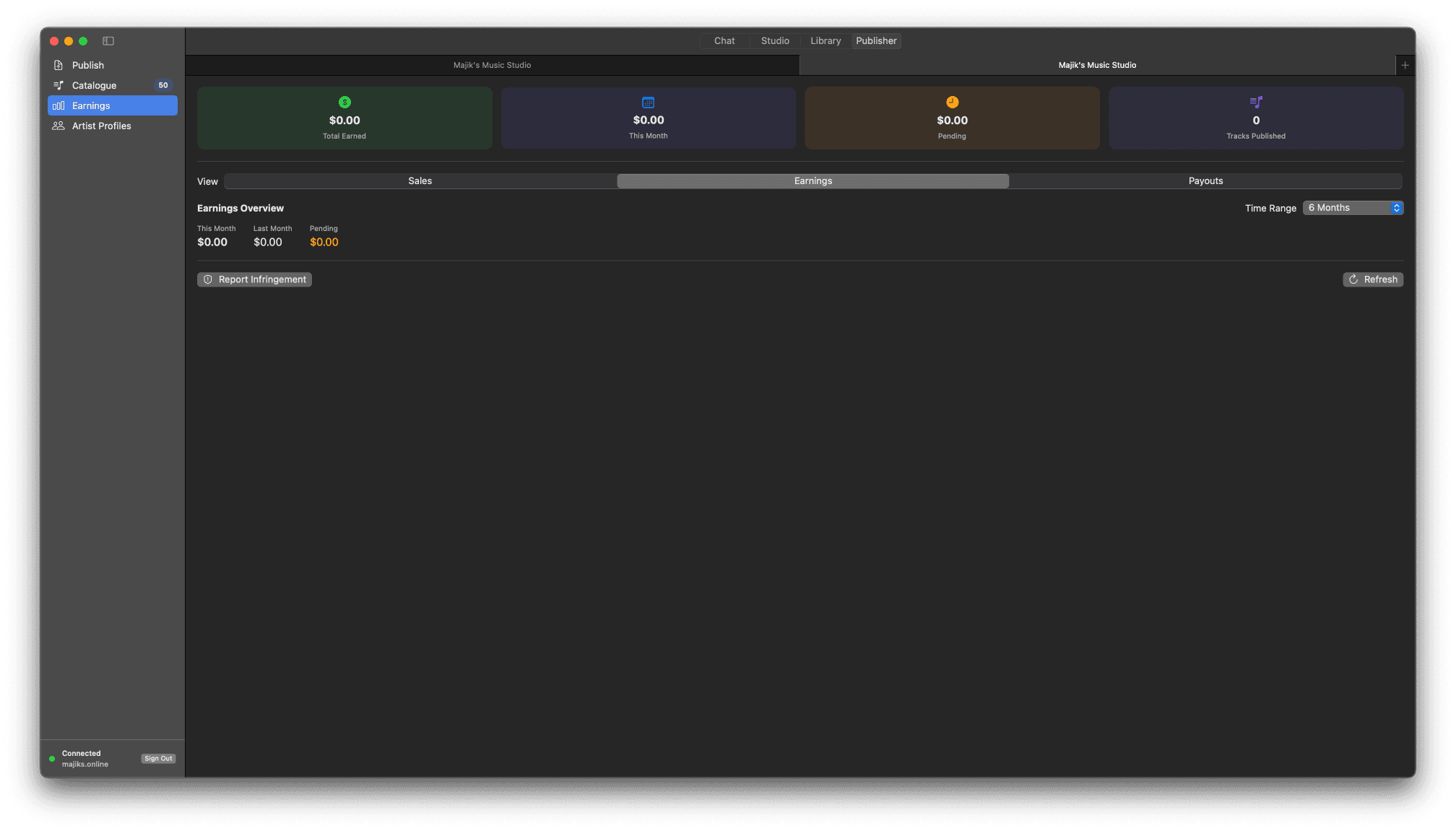Click the Tracks Published card
The image size is (1456, 831).
(x=1256, y=118)
